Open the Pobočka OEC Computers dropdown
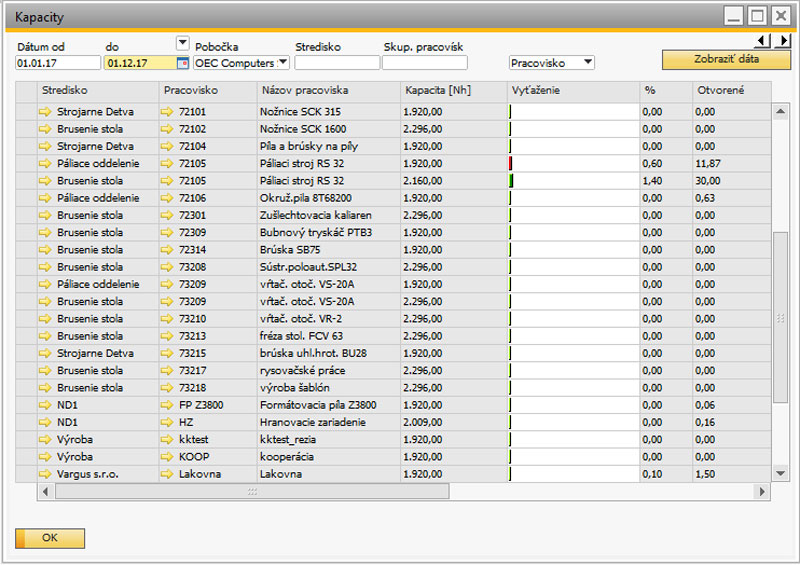The image size is (800, 565). [283, 63]
